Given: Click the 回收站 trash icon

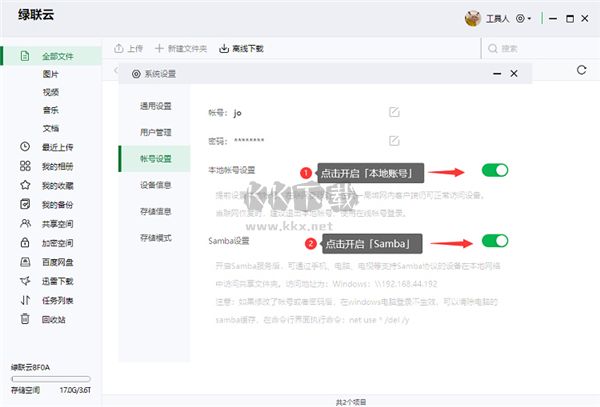Looking at the screenshot, I should [25, 319].
